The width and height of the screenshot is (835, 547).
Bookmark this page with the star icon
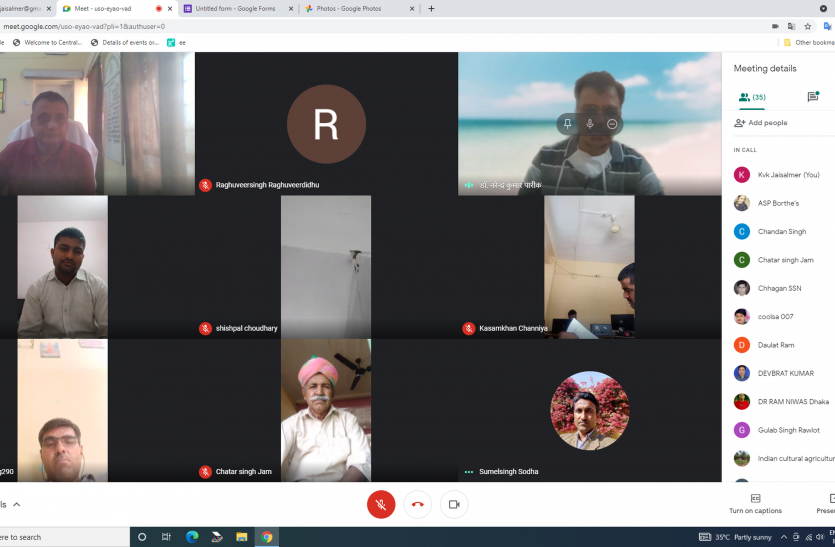coord(808,26)
